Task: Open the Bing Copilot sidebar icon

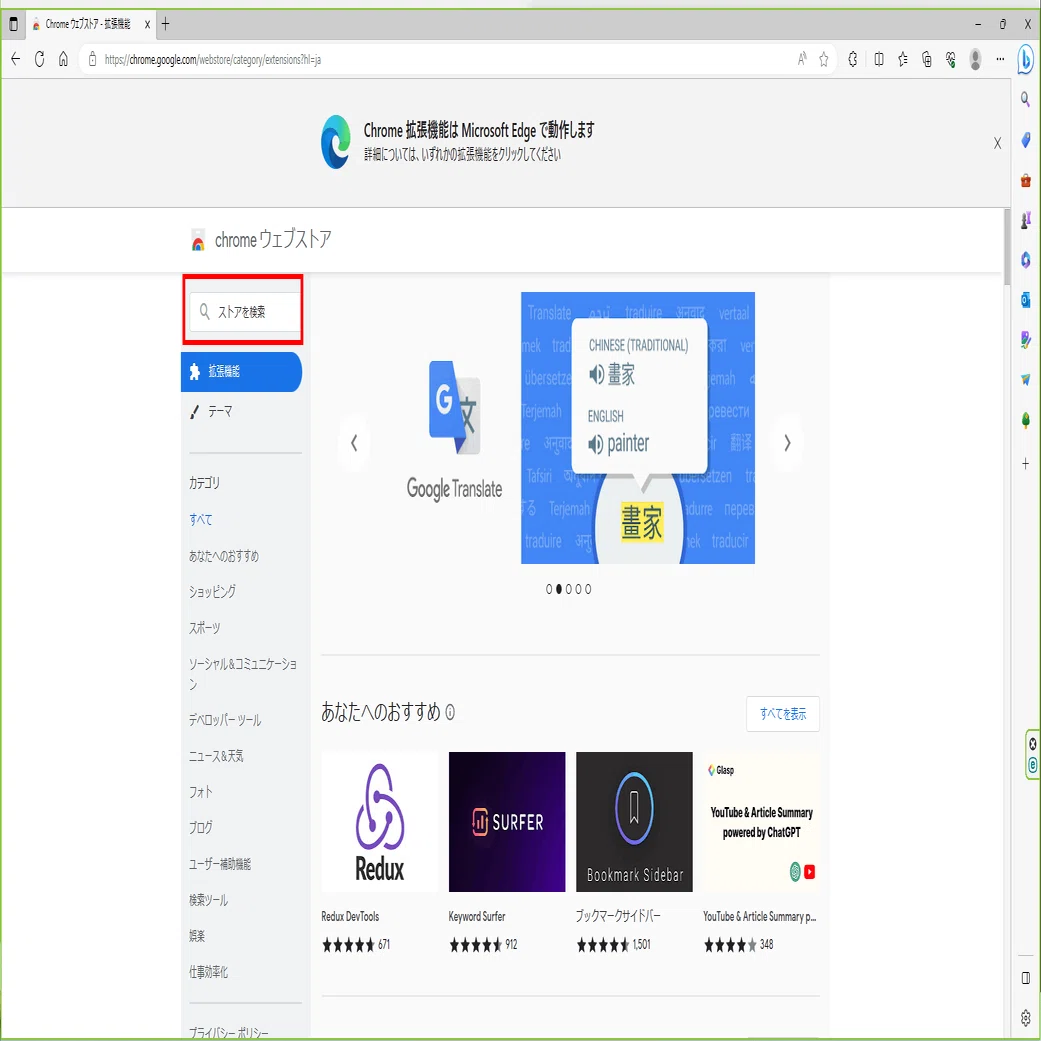Action: [1026, 60]
